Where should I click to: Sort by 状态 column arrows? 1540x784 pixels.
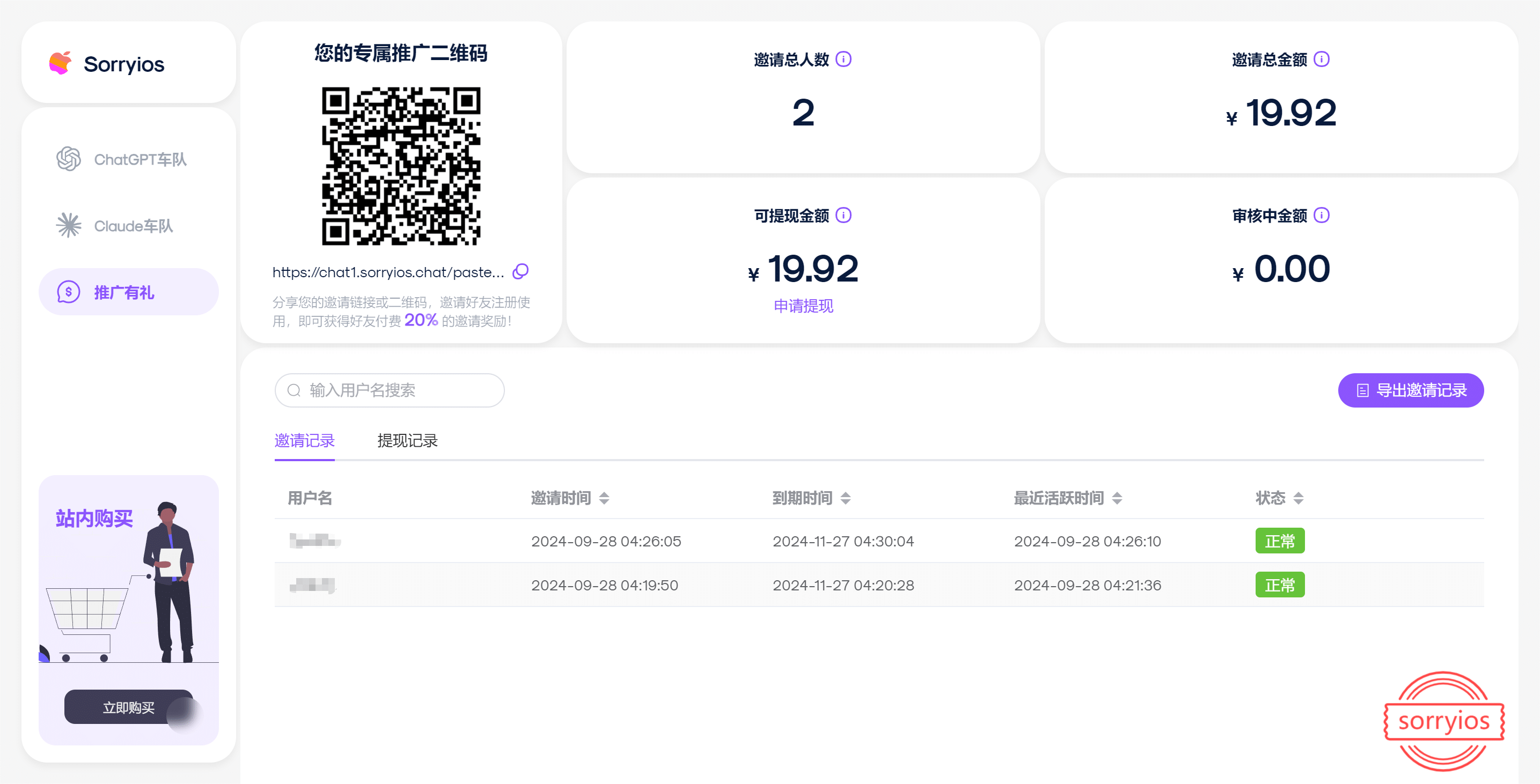(1298, 498)
